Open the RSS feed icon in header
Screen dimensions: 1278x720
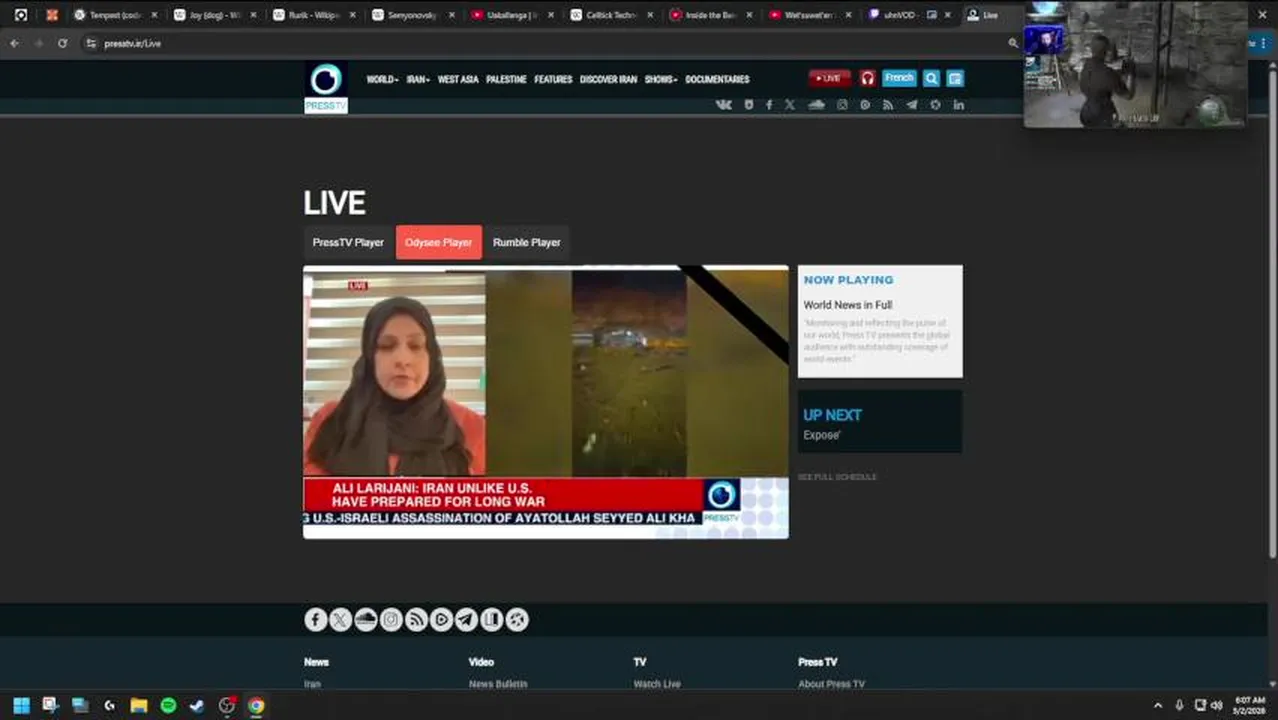888,105
